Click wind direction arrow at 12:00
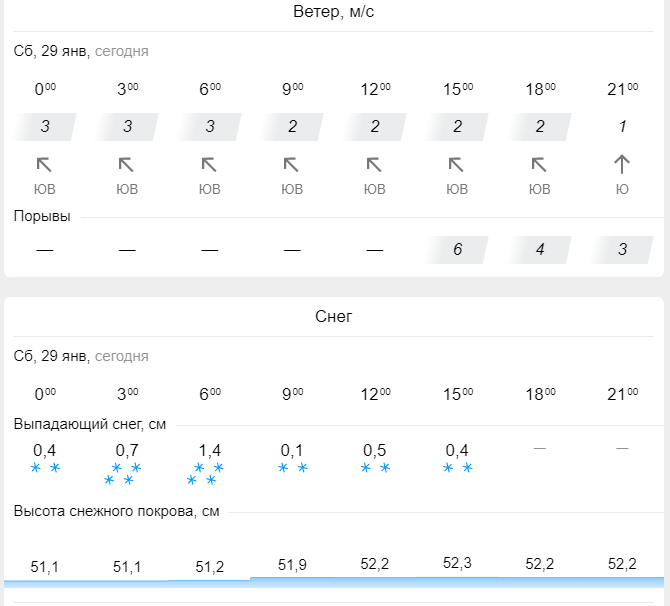Screen dimensions: 670x606 (x=374, y=165)
